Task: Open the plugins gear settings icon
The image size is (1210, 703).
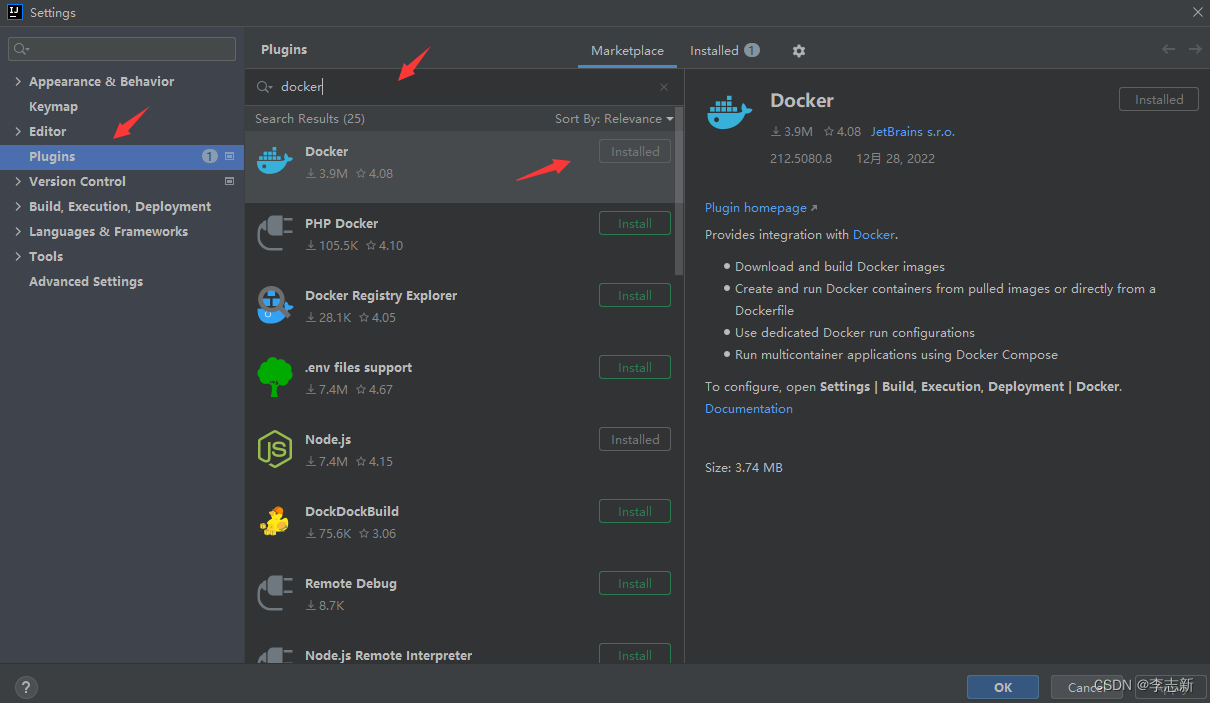Action: [x=798, y=51]
